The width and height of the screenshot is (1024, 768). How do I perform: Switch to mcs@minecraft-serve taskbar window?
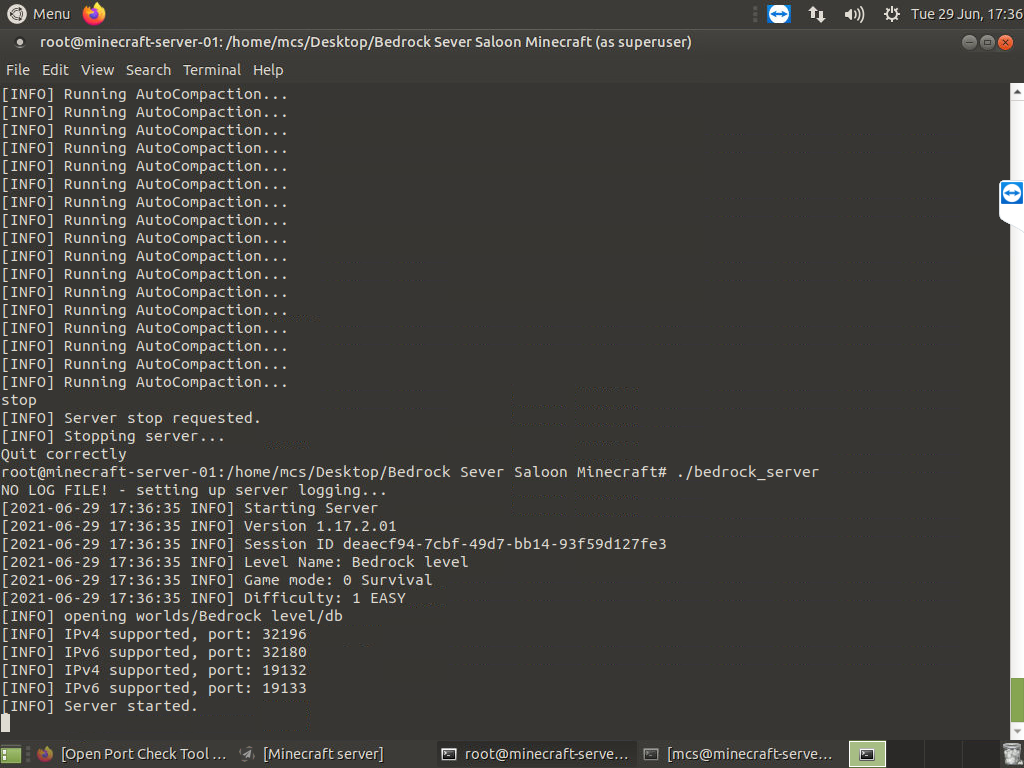coord(737,754)
